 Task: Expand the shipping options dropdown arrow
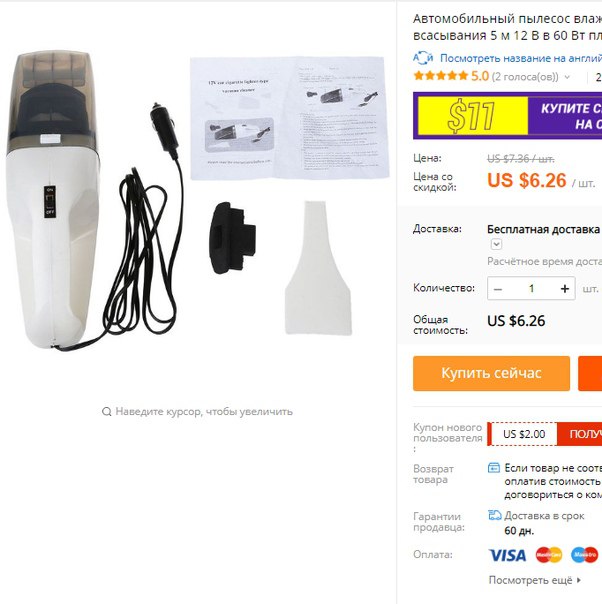click(x=496, y=244)
